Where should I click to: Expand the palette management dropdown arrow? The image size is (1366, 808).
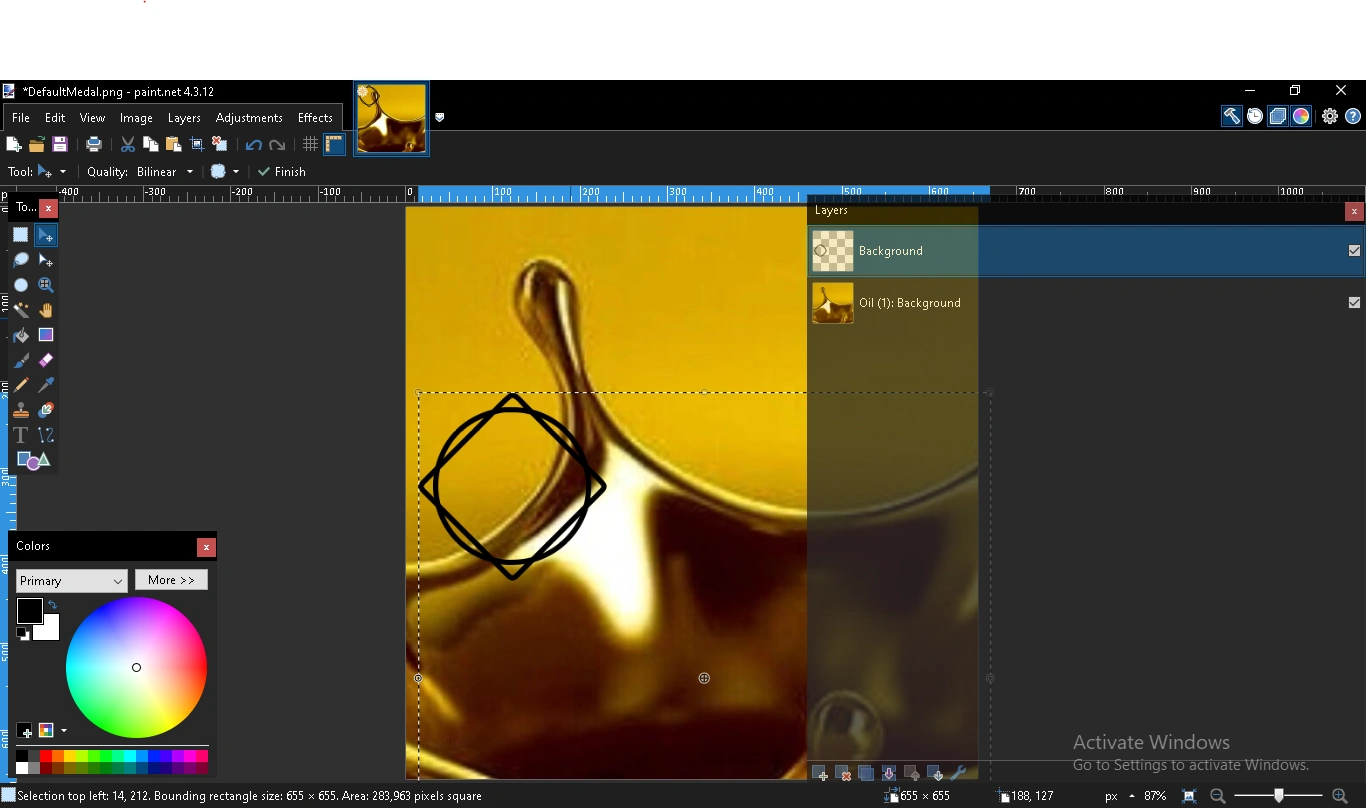[x=64, y=731]
